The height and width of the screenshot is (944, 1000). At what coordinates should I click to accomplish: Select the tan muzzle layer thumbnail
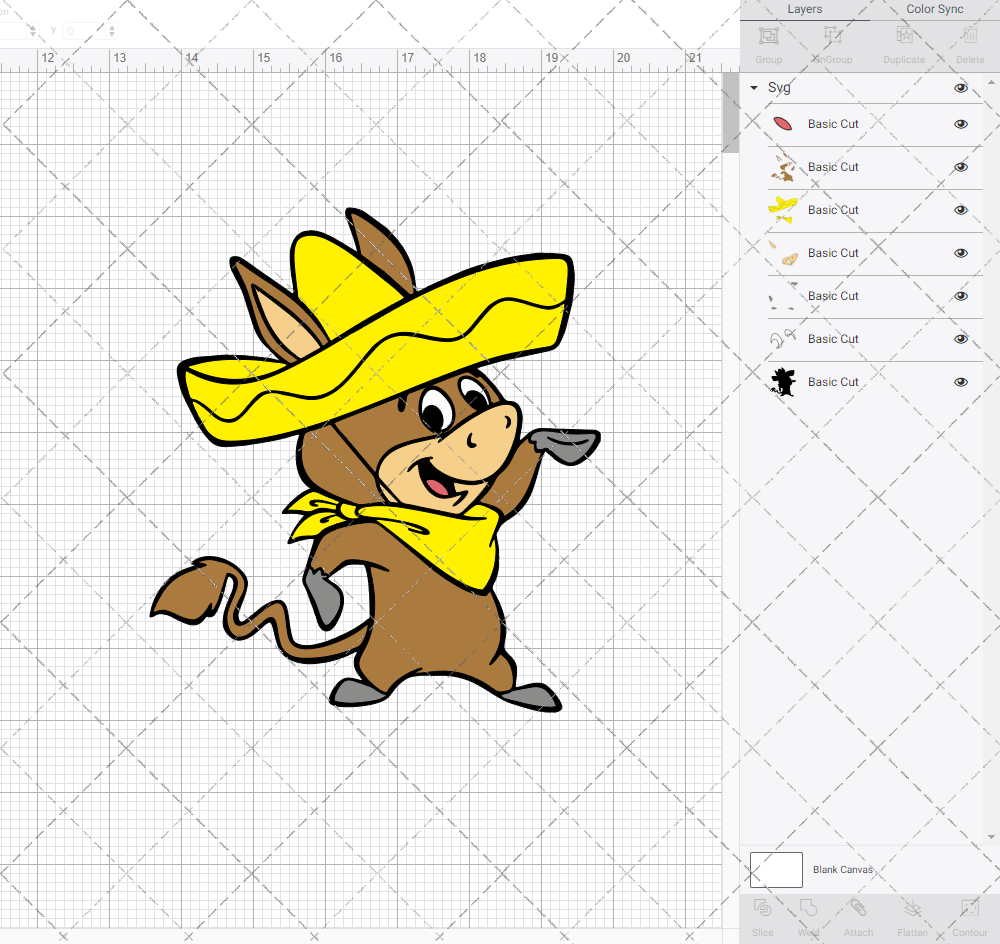(x=783, y=253)
